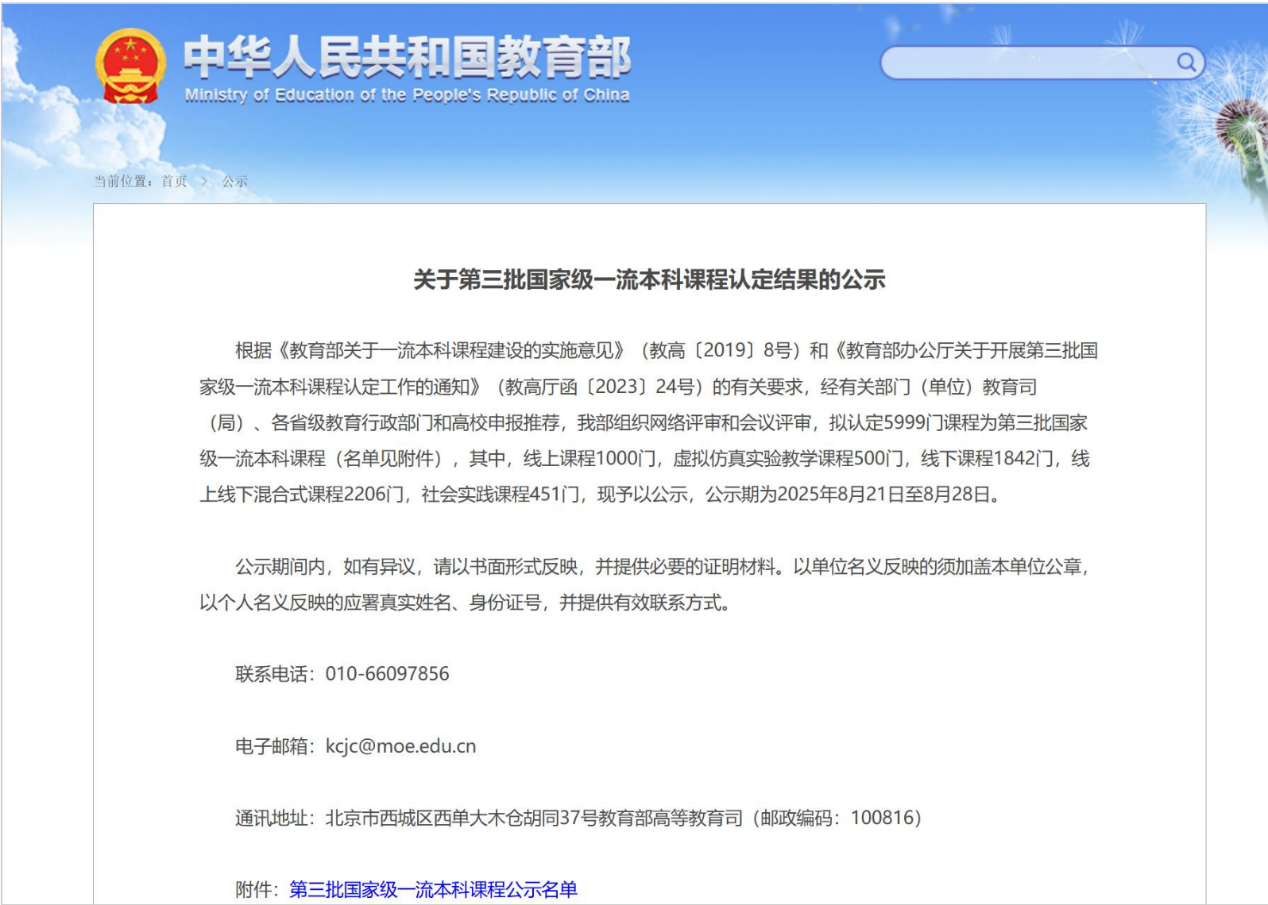Screen dimensions: 1268x905
Task: Click the phone number 010-66097856
Action: 387,674
